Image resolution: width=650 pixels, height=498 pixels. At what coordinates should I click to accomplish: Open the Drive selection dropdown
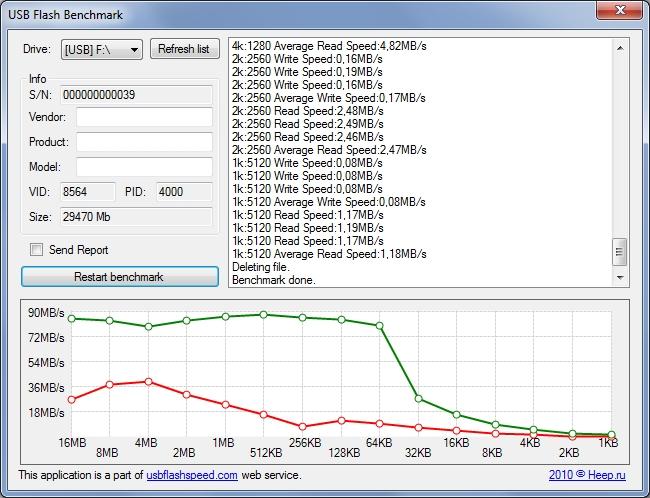(x=101, y=49)
